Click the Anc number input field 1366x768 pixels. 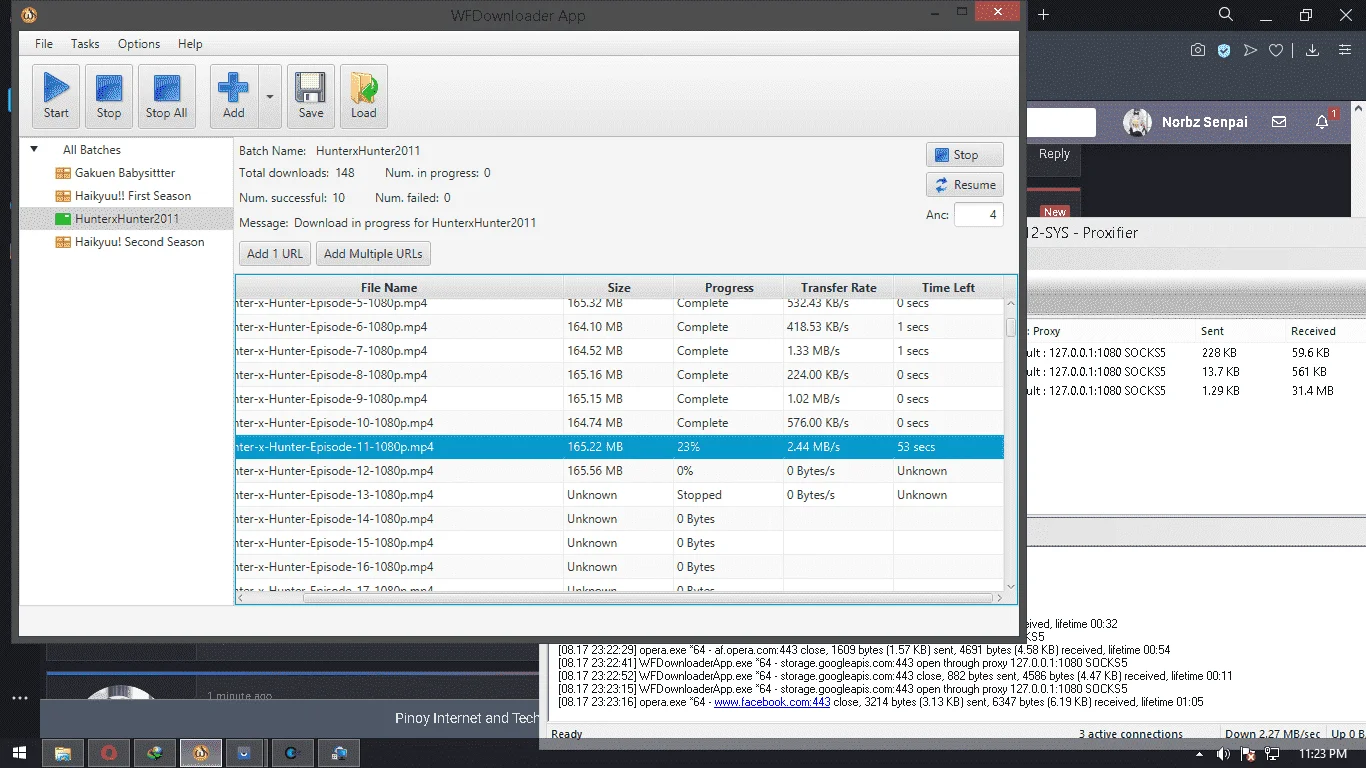[x=978, y=215]
